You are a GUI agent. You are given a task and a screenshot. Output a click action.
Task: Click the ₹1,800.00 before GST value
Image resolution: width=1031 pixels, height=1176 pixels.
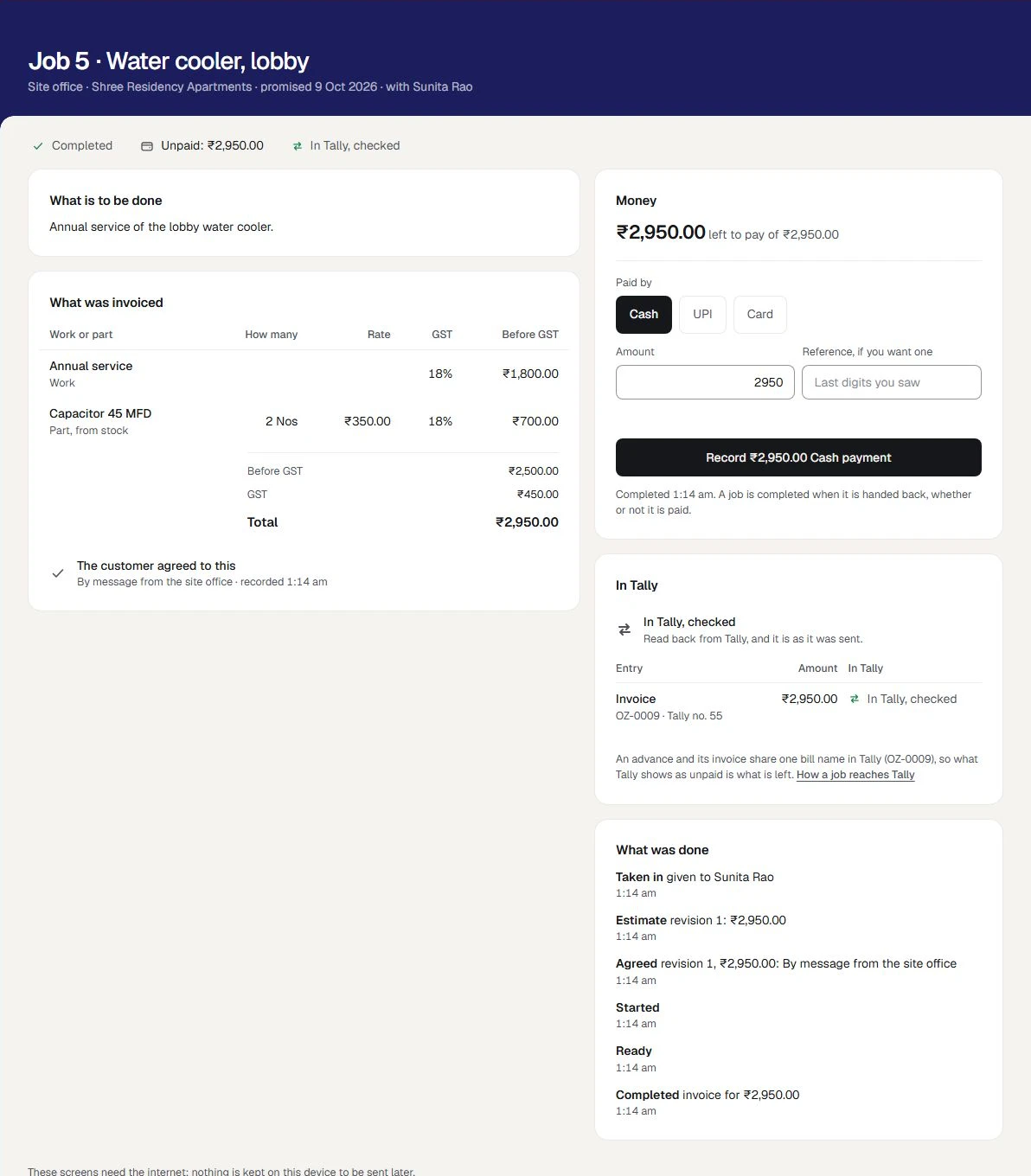[x=530, y=374]
